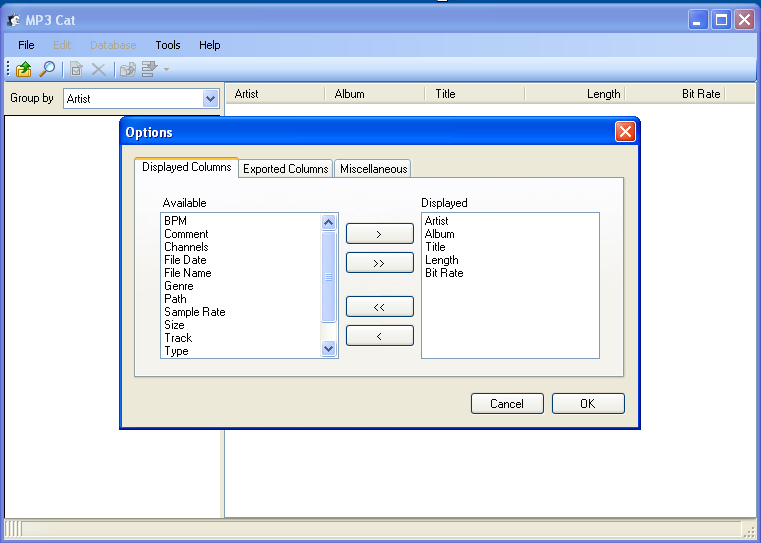Click the double left arrow remove-all button

[380, 307]
